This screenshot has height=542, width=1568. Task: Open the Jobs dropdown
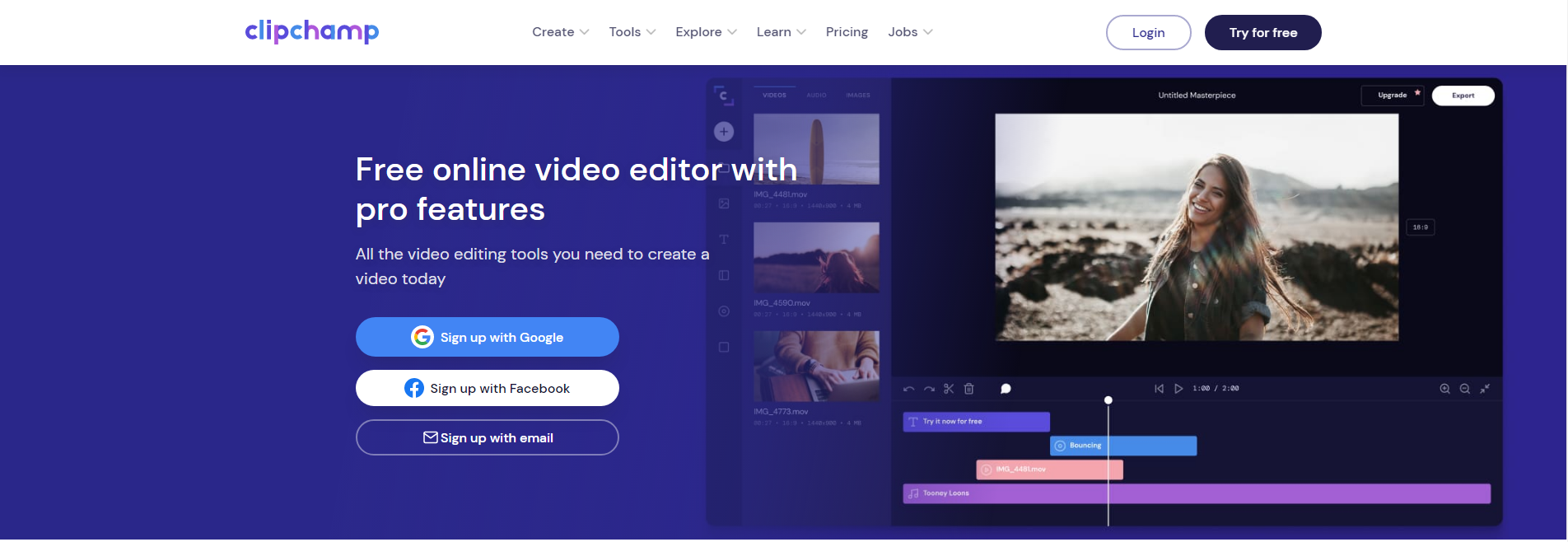pos(910,32)
